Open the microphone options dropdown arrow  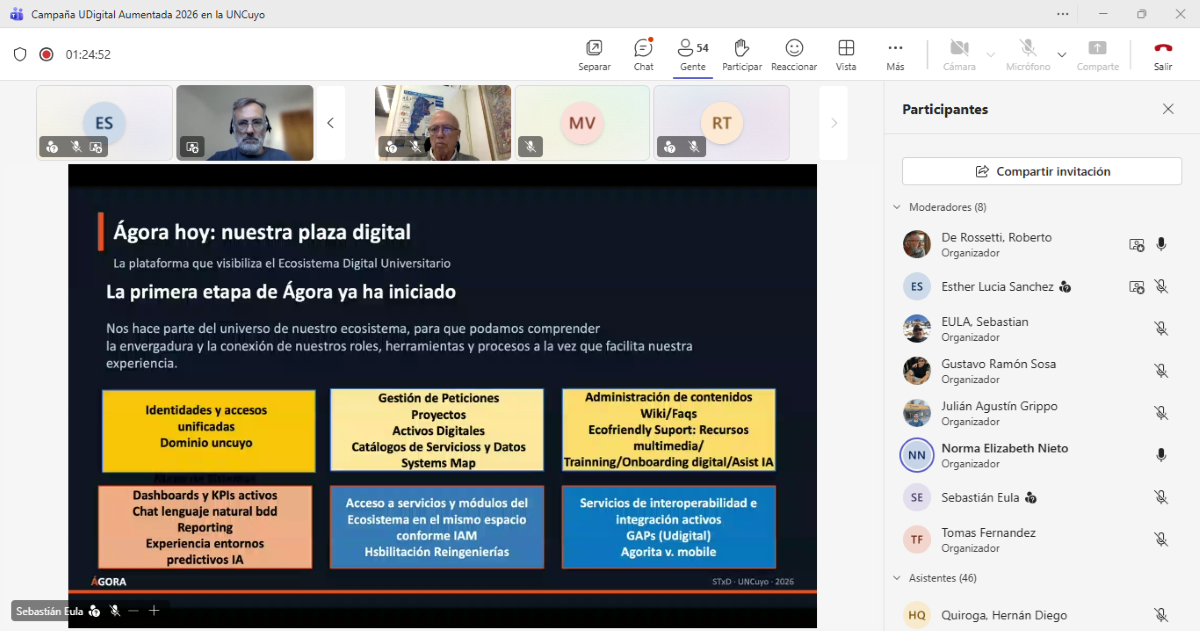1062,55
